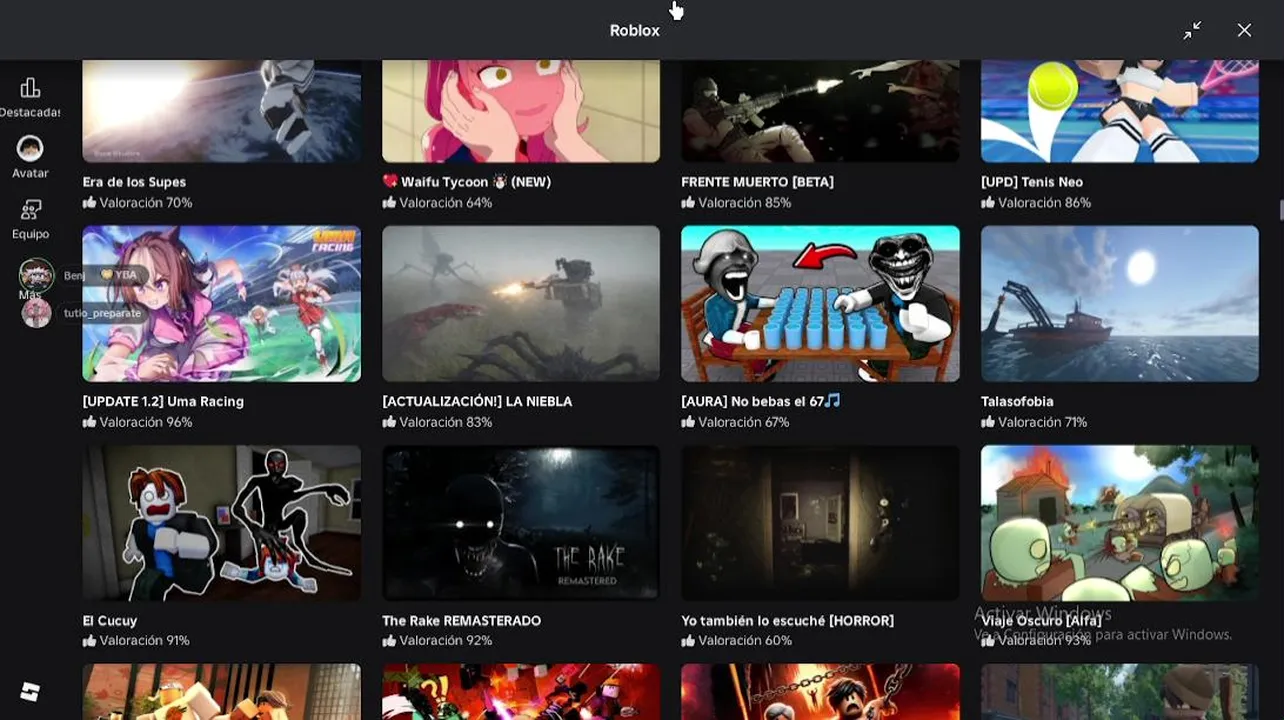Click the thumbs-up icon under The Rake REMASTERADO

pos(389,640)
